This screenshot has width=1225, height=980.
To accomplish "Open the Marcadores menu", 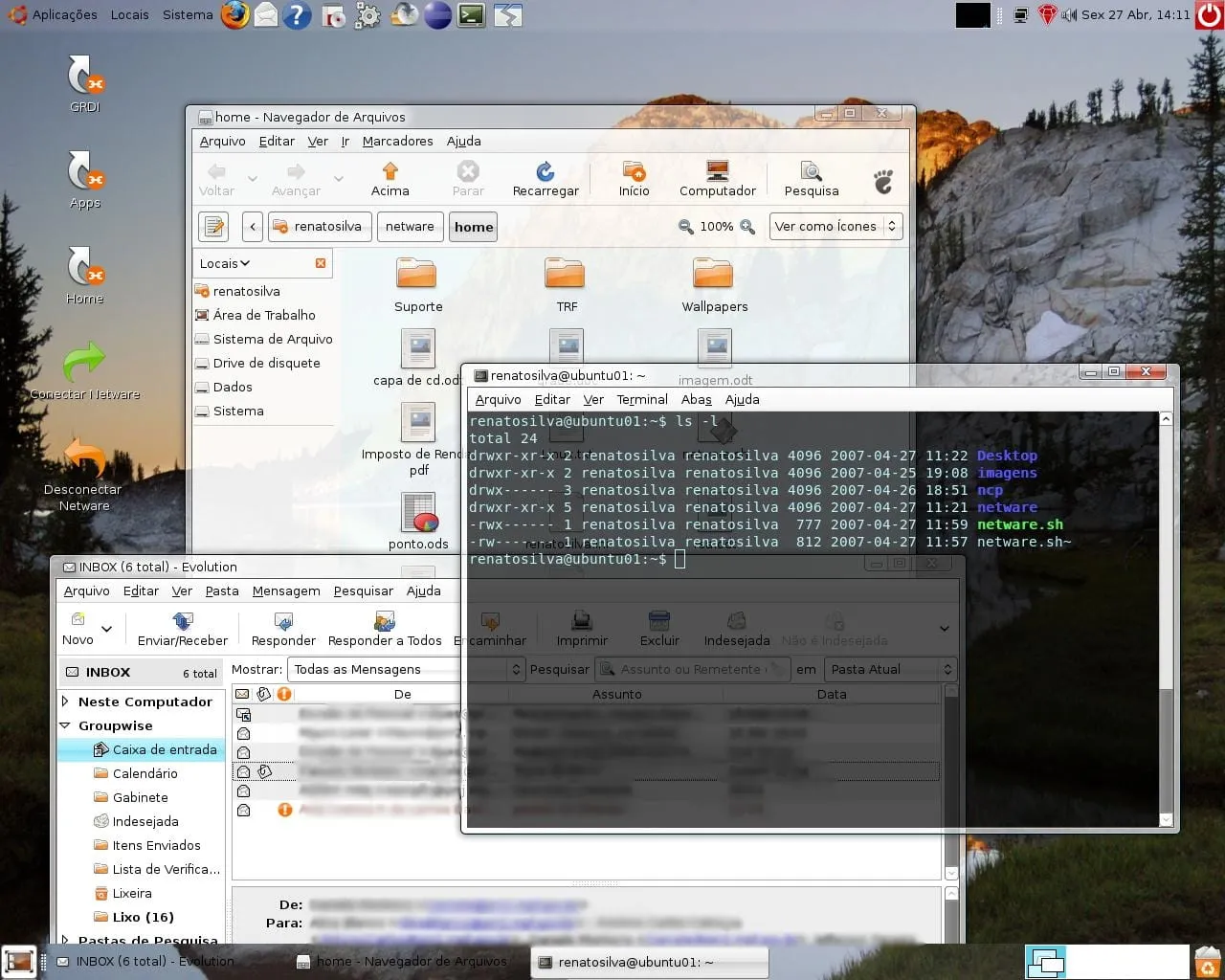I will pos(397,141).
